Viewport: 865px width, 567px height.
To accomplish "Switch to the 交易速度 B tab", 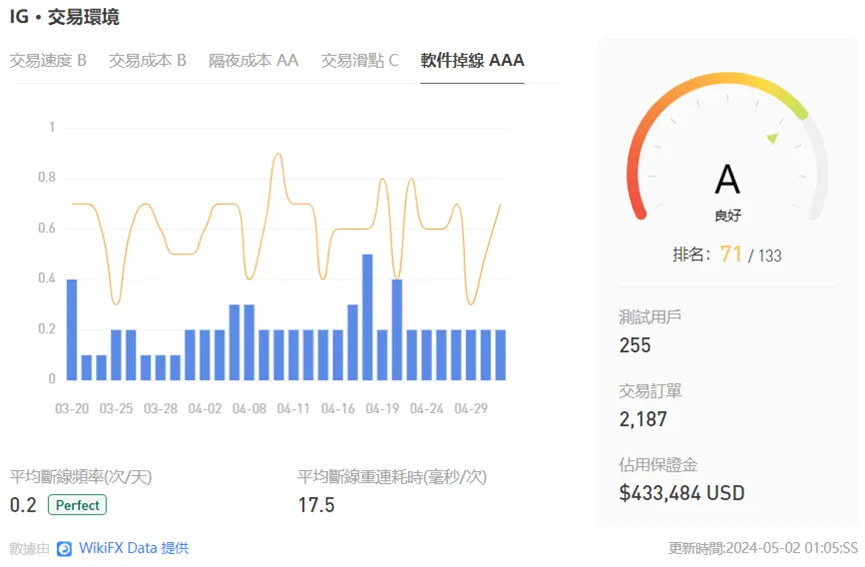I will [48, 60].
